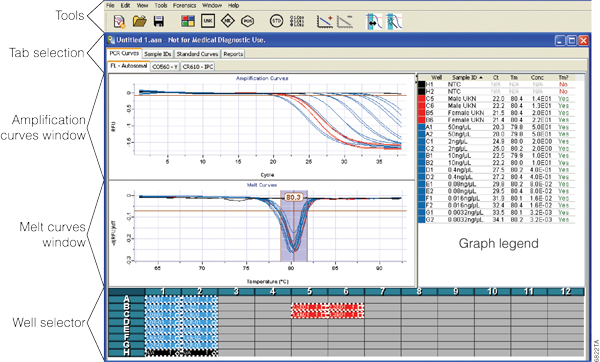Select the CO560 - Y channel tab
The width and height of the screenshot is (600, 362).
pos(165,67)
